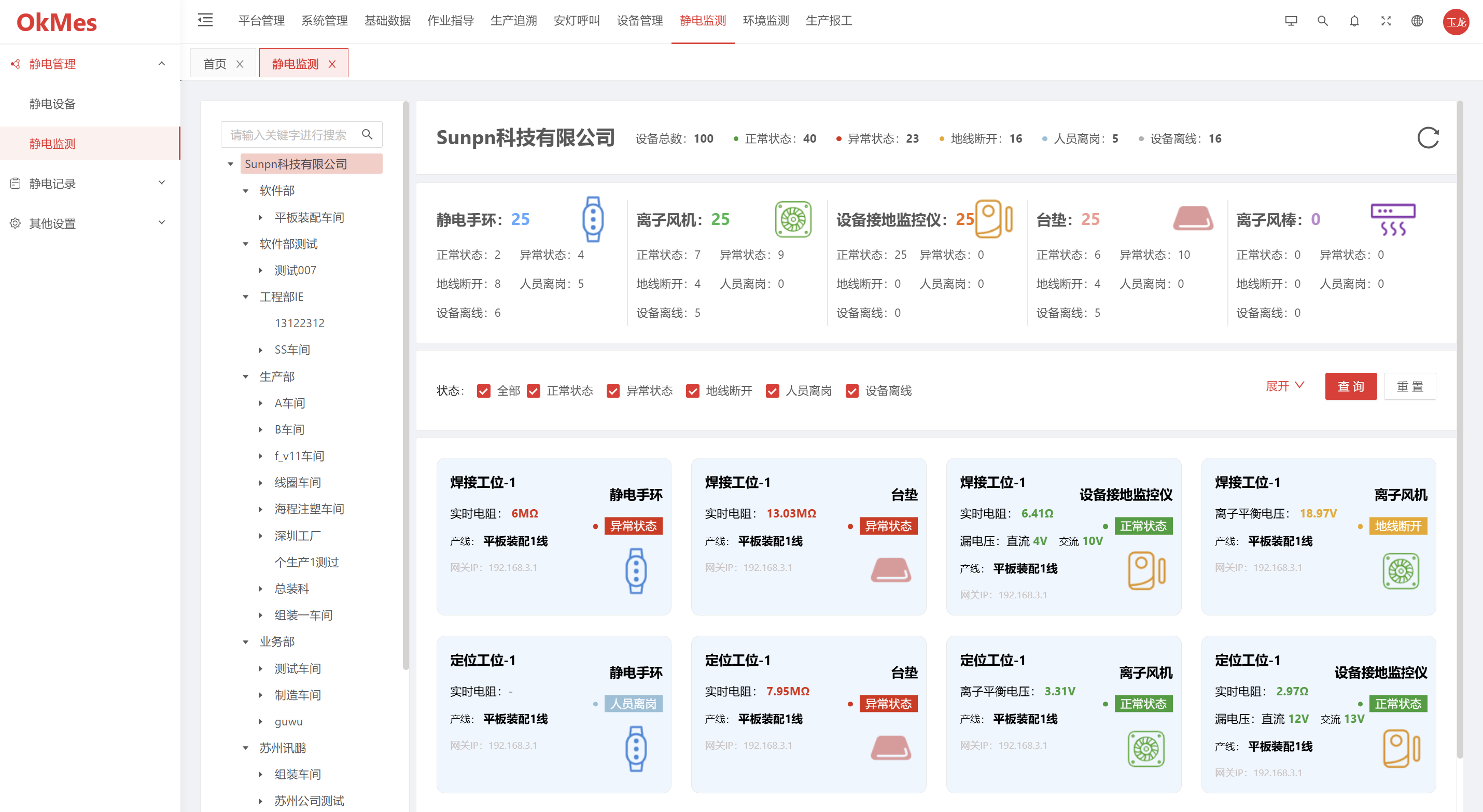This screenshot has height=812, width=1483.
Task: Click the 离子风机 fan summary icon
Action: [793, 219]
